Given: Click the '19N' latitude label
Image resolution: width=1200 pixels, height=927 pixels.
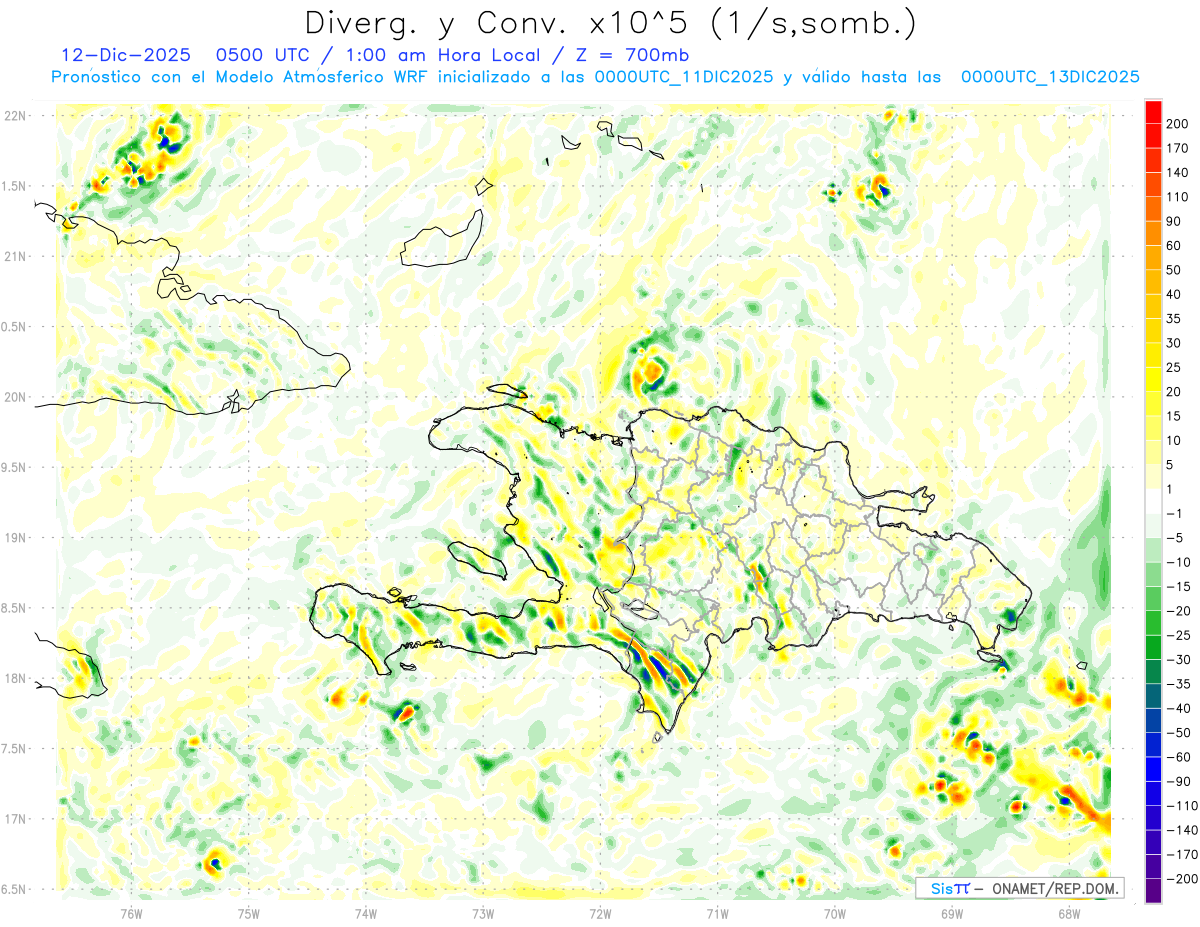Looking at the screenshot, I should click(x=16, y=538).
